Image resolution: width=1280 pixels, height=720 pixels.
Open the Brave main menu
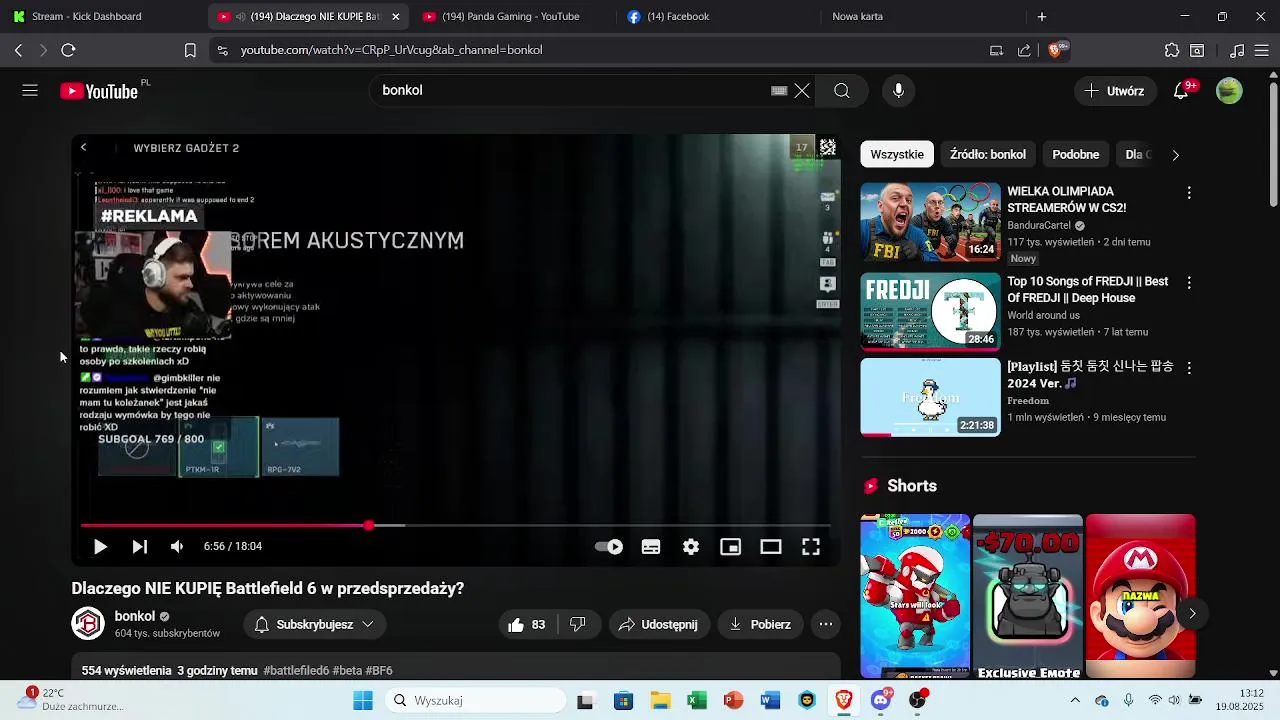[x=1262, y=50]
